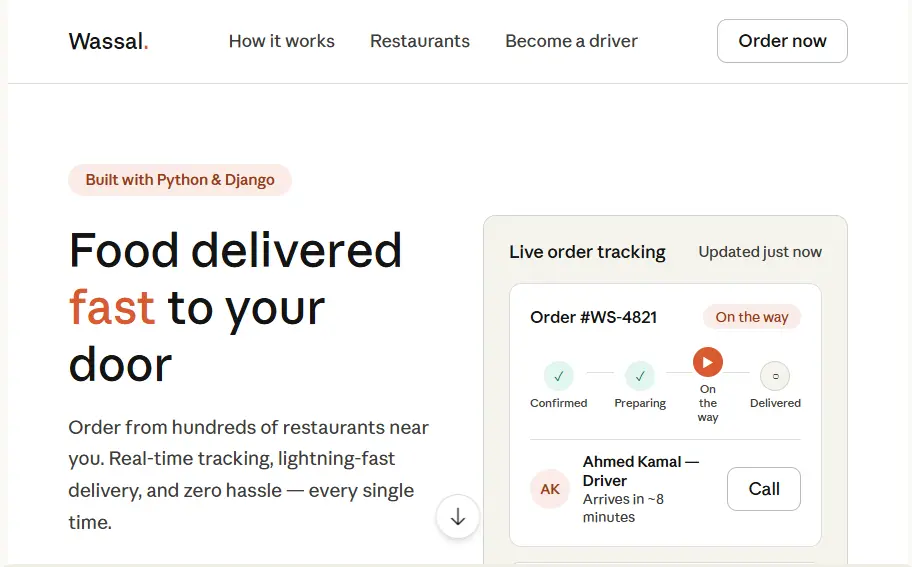This screenshot has height=567, width=912.
Task: Click the scroll-down arrow icon
Action: point(458,516)
